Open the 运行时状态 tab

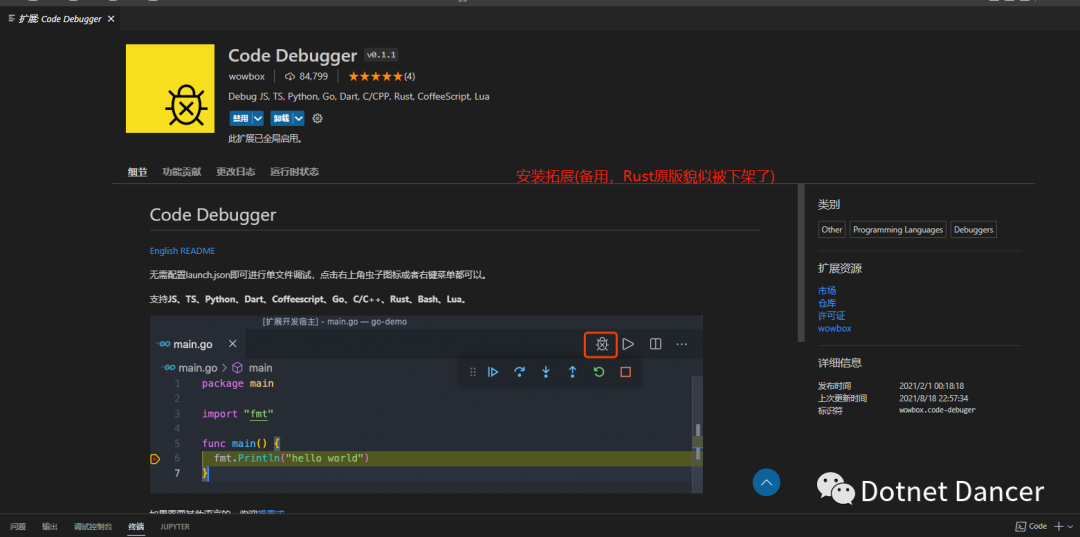coord(294,172)
